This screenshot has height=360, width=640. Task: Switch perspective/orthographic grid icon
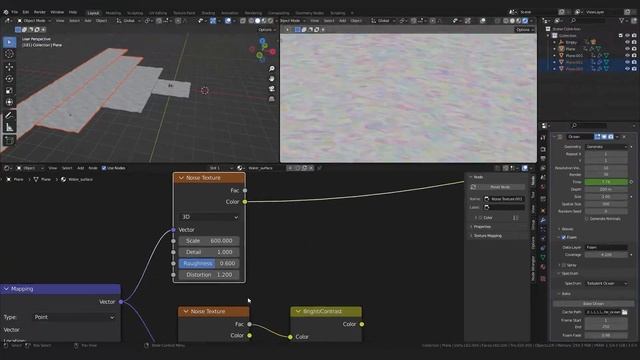click(x=272, y=99)
